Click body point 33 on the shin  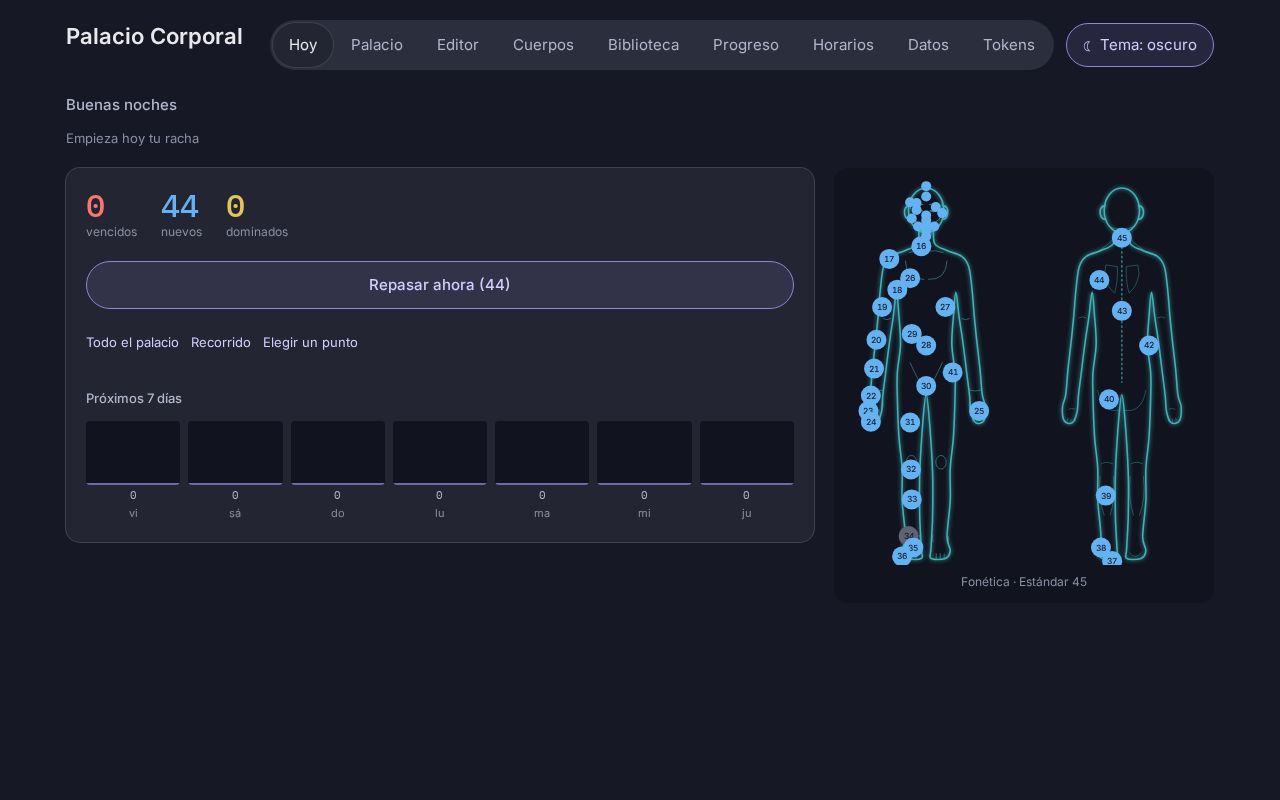[912, 499]
